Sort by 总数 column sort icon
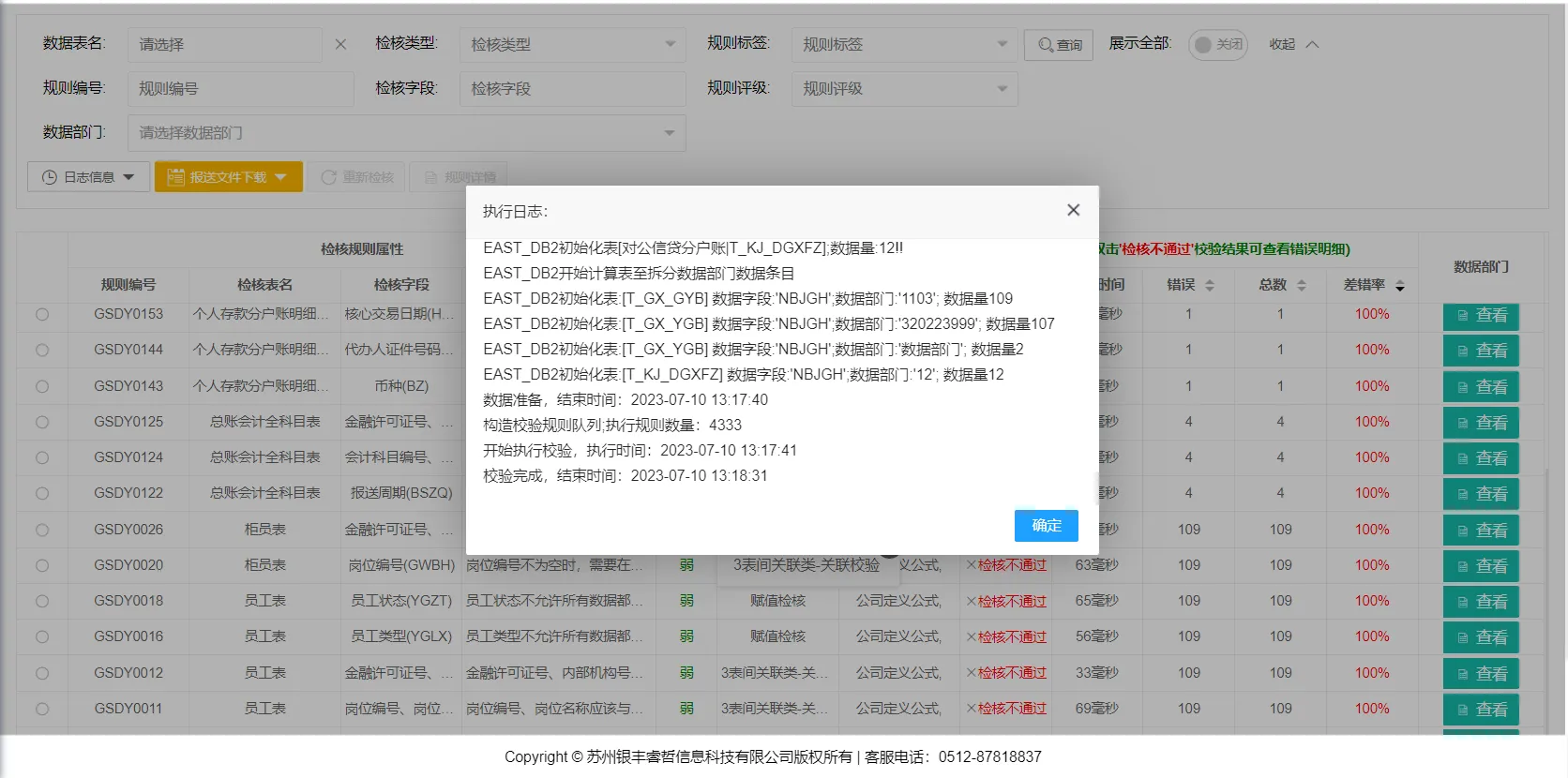 pyautogui.click(x=1302, y=285)
